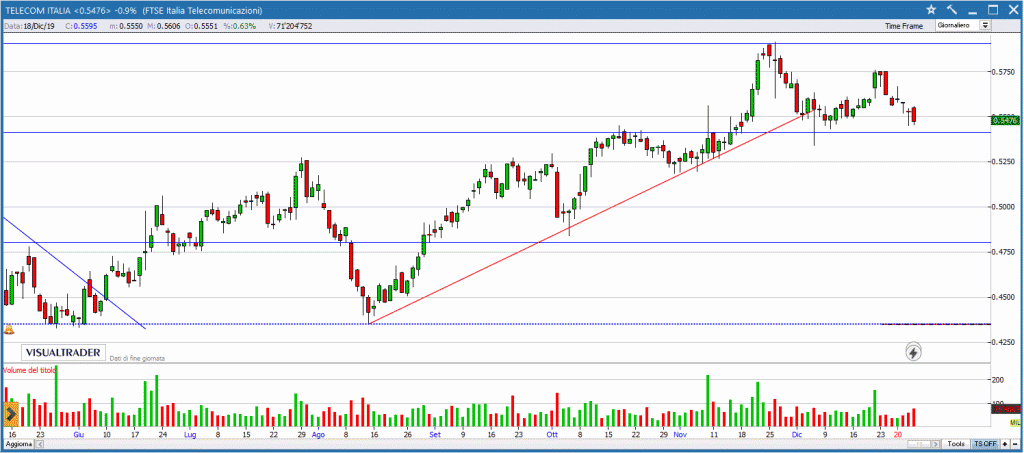Click the 'Ago' month label on axis
1024x453 pixels.
coord(318,433)
